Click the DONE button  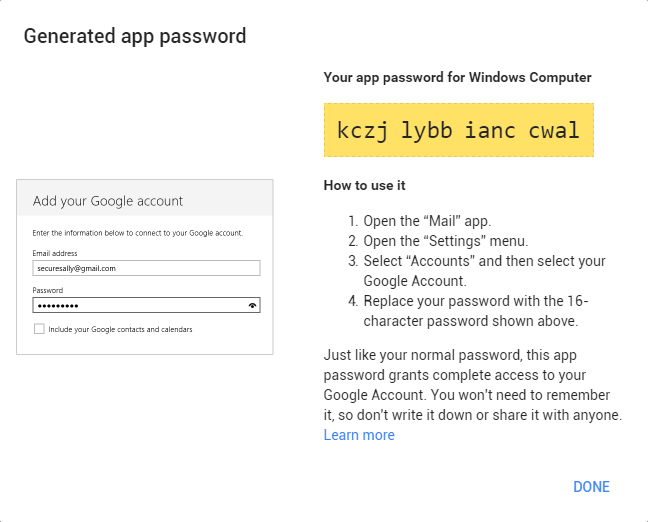591,487
